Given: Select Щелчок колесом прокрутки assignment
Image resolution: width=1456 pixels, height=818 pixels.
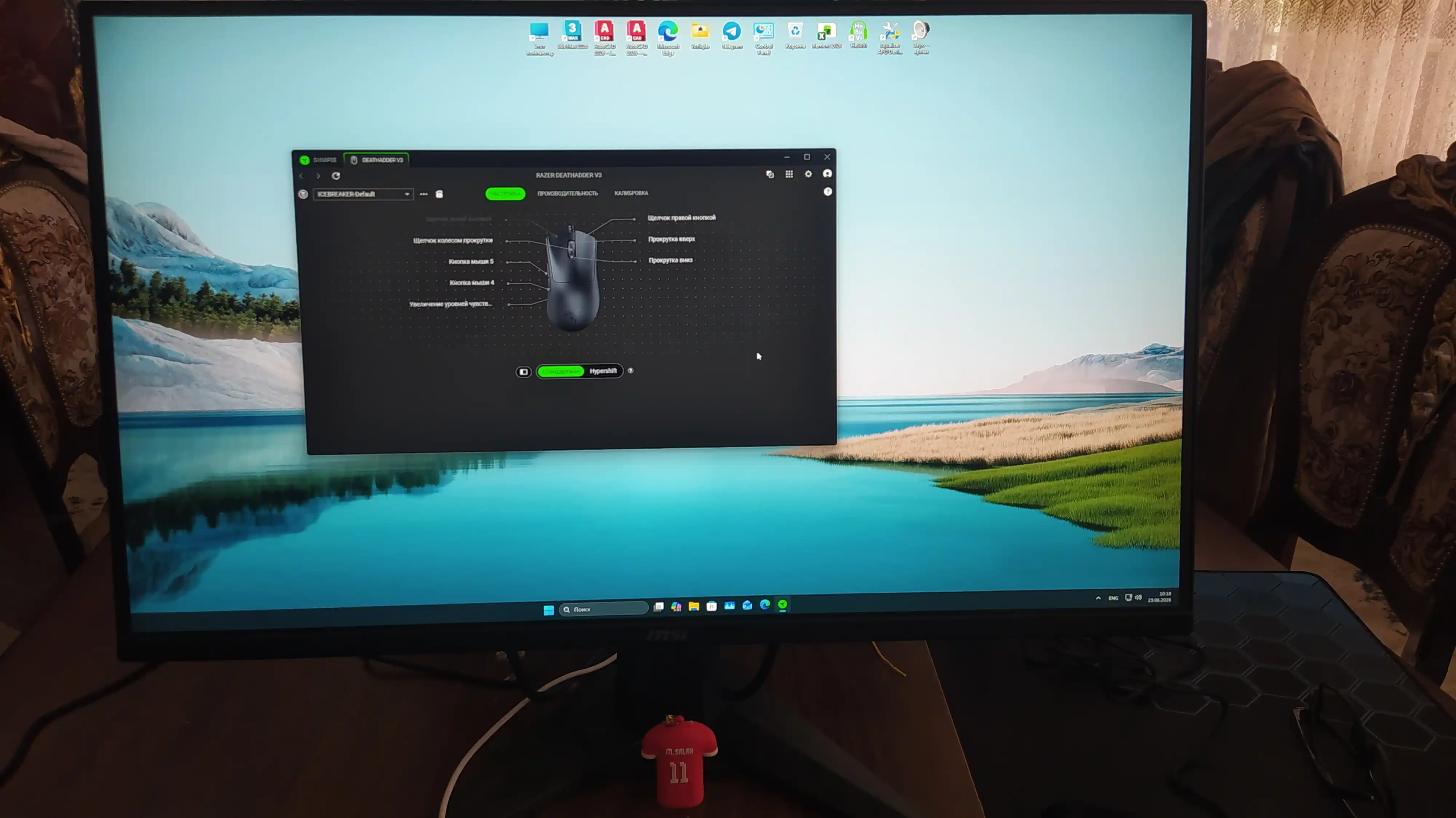Looking at the screenshot, I should [x=453, y=241].
